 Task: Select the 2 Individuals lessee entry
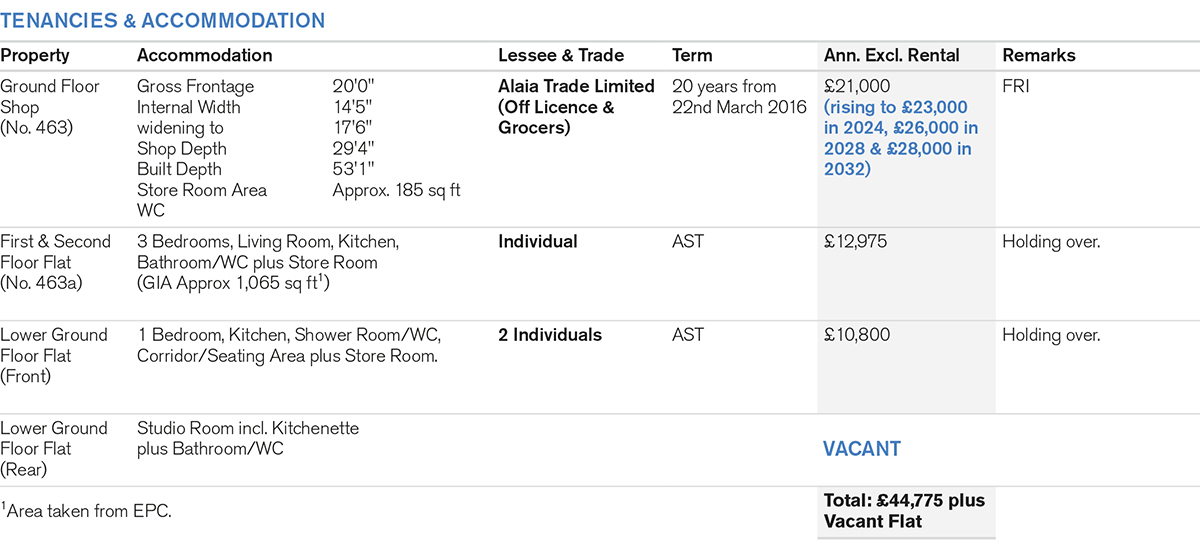(550, 335)
